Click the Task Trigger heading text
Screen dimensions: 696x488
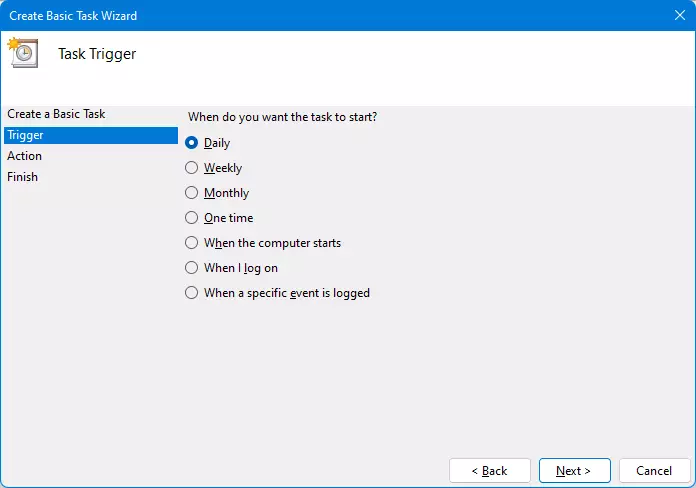click(97, 54)
